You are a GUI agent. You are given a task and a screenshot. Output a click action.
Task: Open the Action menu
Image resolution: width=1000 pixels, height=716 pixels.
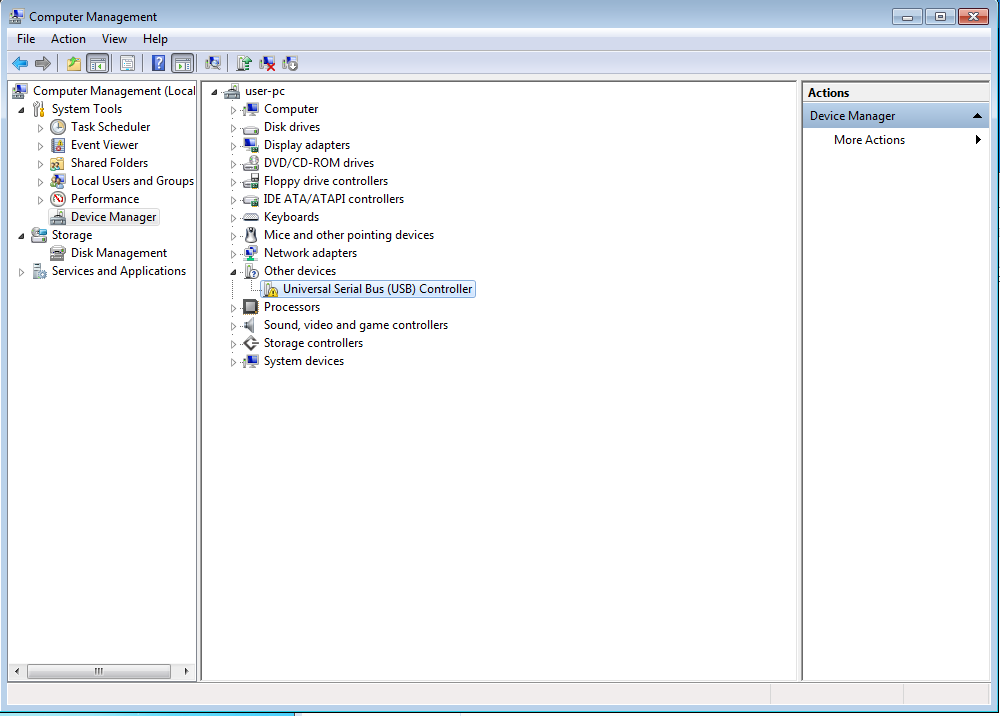tap(68, 39)
